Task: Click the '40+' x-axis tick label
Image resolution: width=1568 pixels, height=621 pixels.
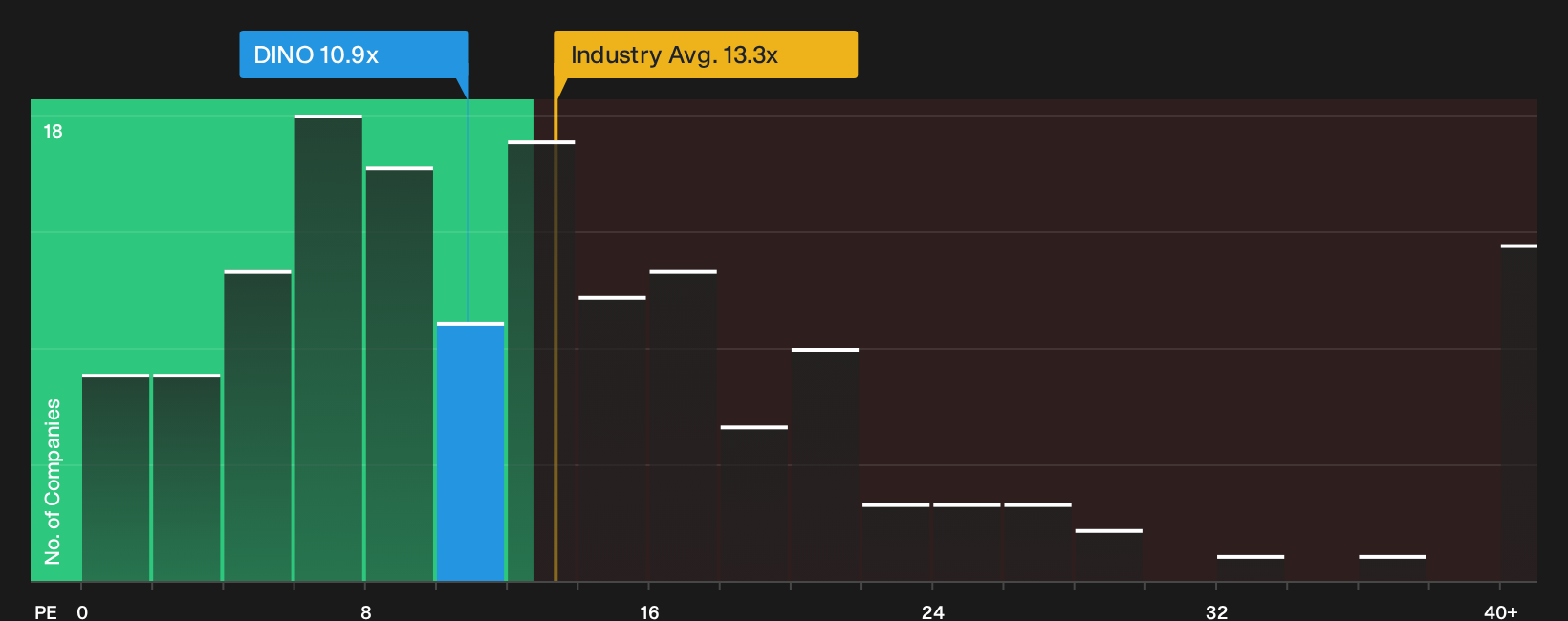Action: tap(1501, 612)
